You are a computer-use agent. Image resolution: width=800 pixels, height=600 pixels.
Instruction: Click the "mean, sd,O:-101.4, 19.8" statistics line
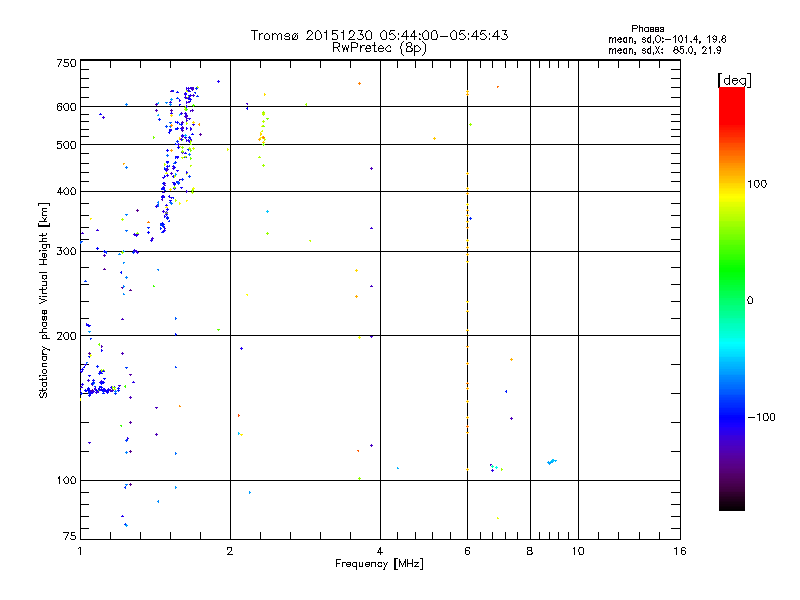click(x=667, y=39)
